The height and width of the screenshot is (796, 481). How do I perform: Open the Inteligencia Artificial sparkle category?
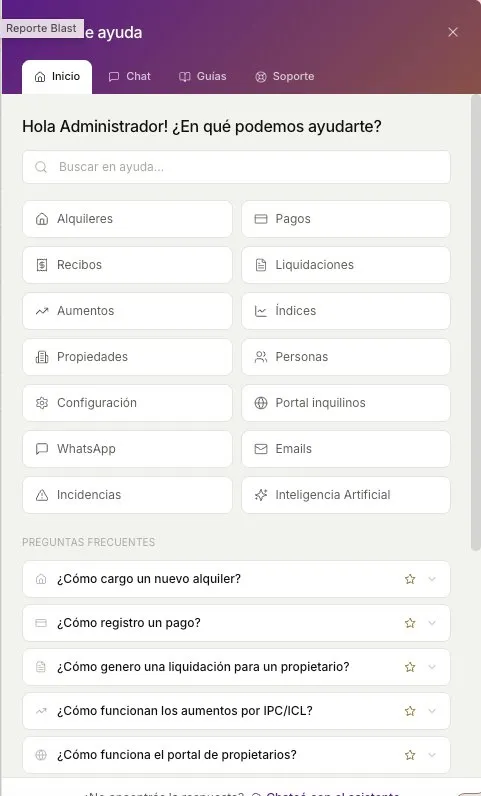pos(346,494)
